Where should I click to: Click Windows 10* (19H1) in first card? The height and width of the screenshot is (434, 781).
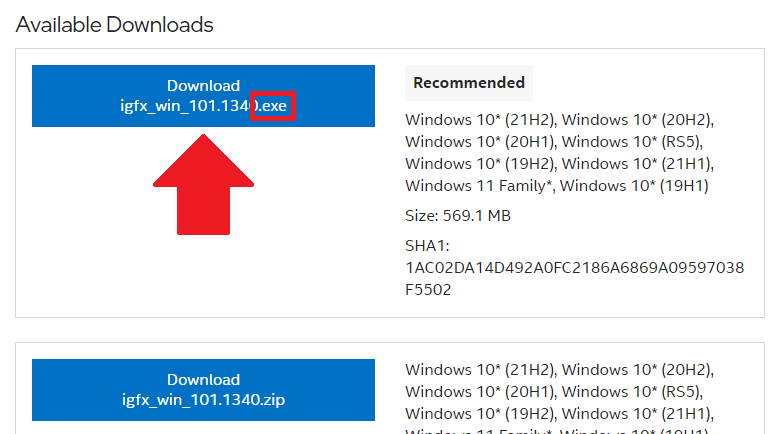(634, 186)
